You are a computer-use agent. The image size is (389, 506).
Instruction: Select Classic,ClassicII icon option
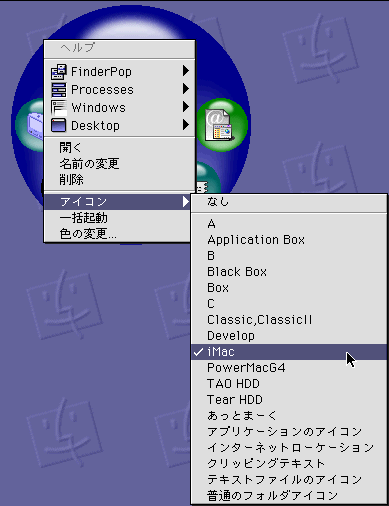[289, 320]
